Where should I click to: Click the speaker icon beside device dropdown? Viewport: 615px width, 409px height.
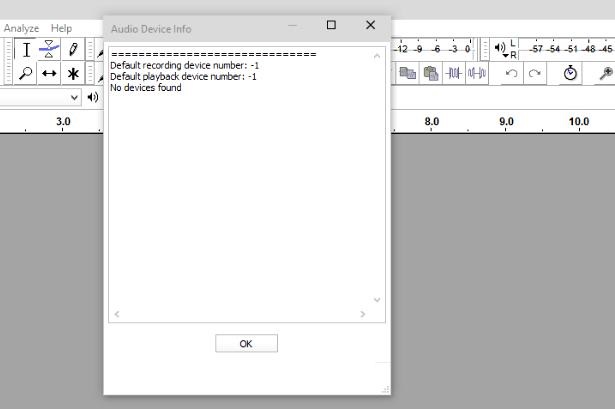(93, 97)
